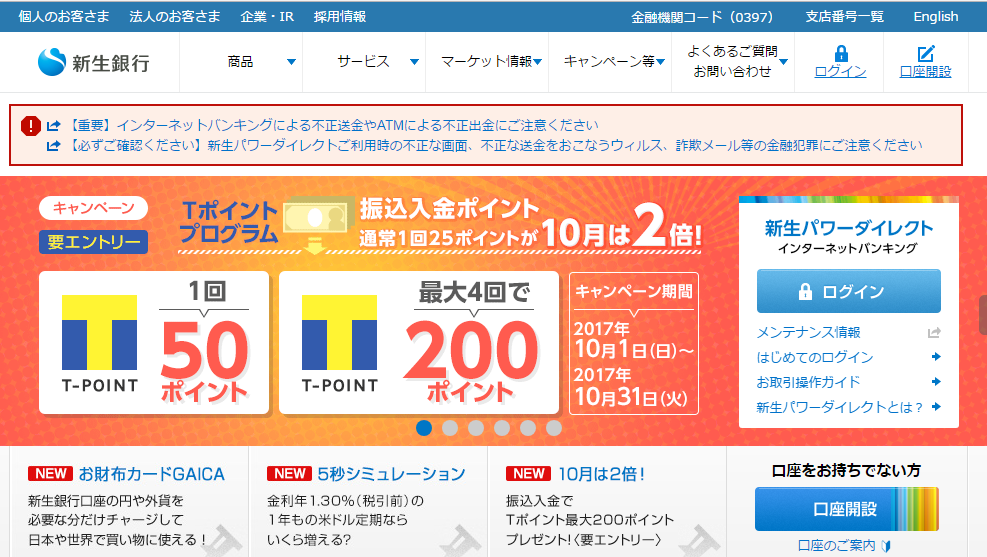Image resolution: width=987 pixels, height=557 pixels.
Task: Click the 200 point T-POINT logo card
Action: point(419,342)
